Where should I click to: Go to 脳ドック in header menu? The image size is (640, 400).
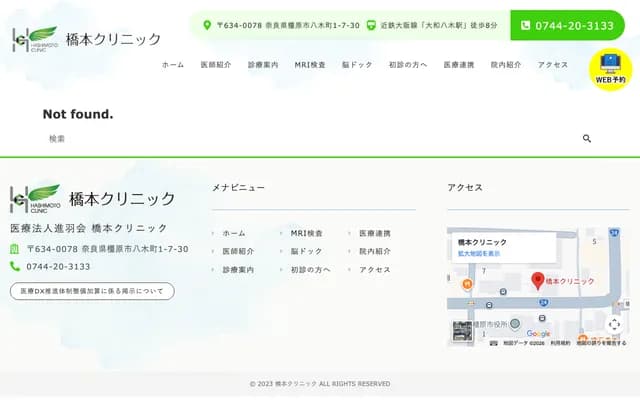point(357,64)
